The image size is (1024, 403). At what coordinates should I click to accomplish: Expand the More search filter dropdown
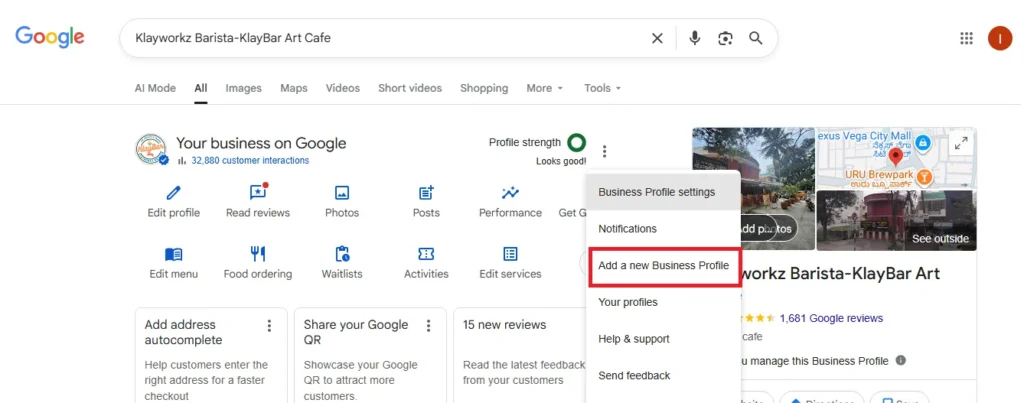pyautogui.click(x=545, y=88)
